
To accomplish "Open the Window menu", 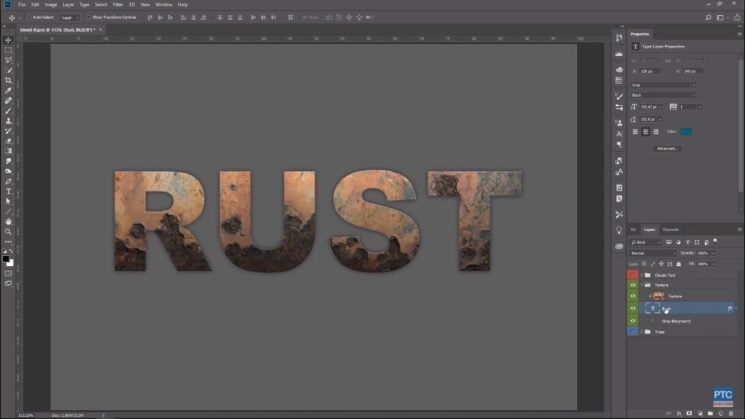I will pyautogui.click(x=163, y=4).
